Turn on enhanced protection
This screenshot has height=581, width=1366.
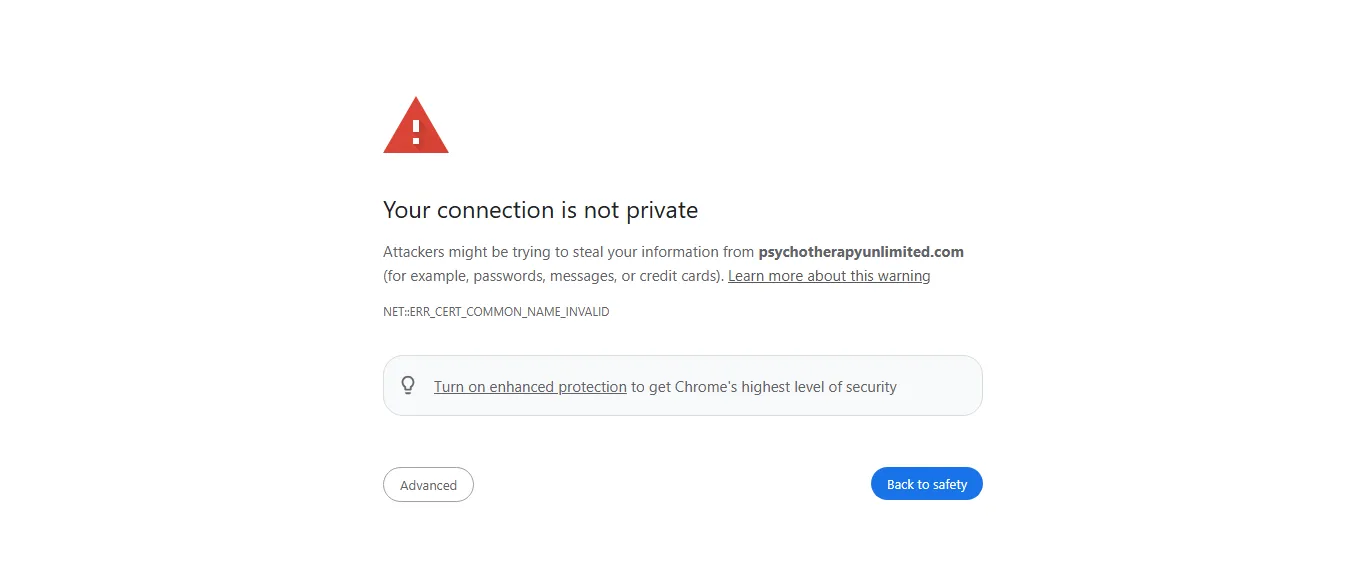530,387
